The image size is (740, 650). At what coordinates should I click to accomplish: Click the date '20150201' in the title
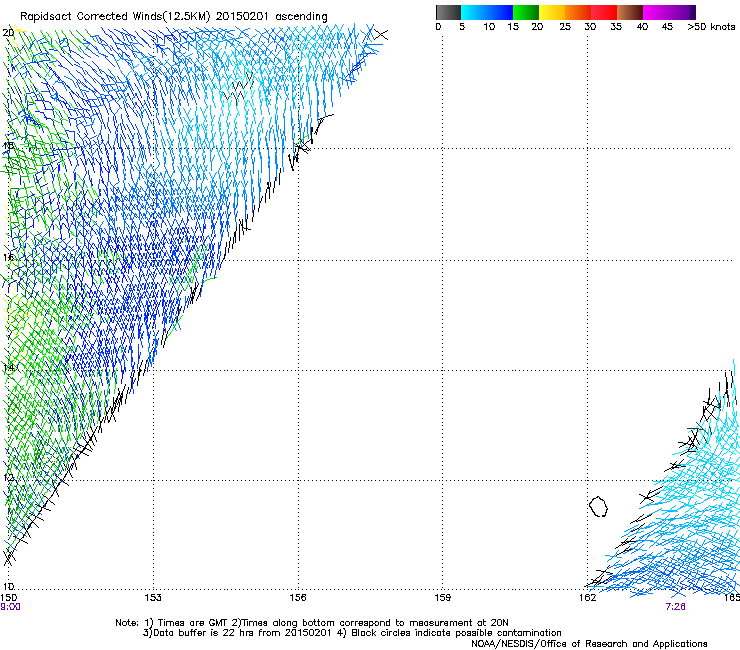(242, 17)
